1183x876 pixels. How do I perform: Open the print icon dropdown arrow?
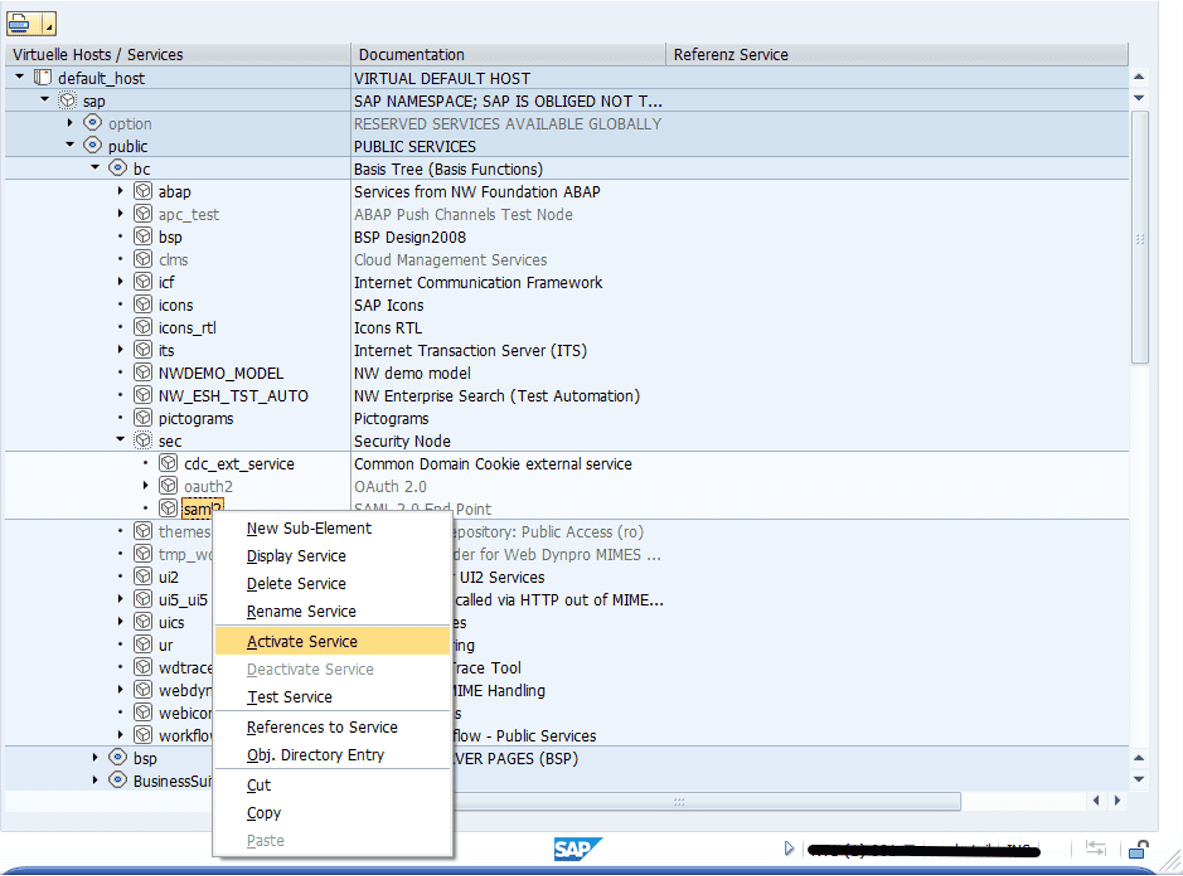click(48, 25)
